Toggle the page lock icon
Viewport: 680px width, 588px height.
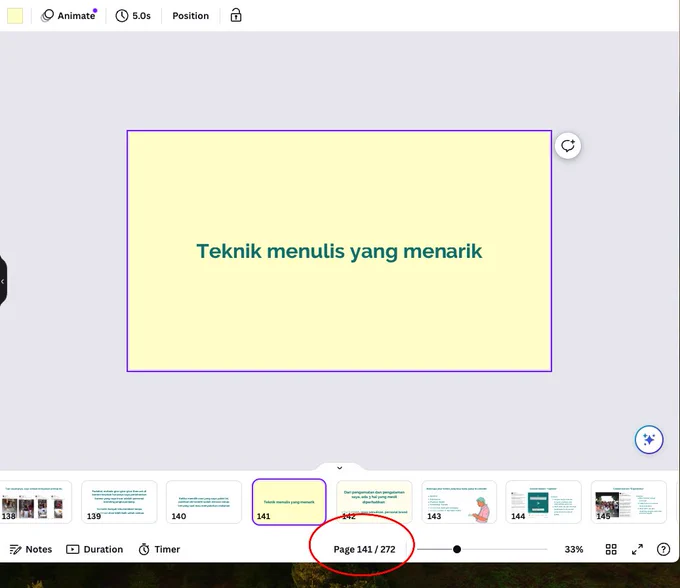236,15
